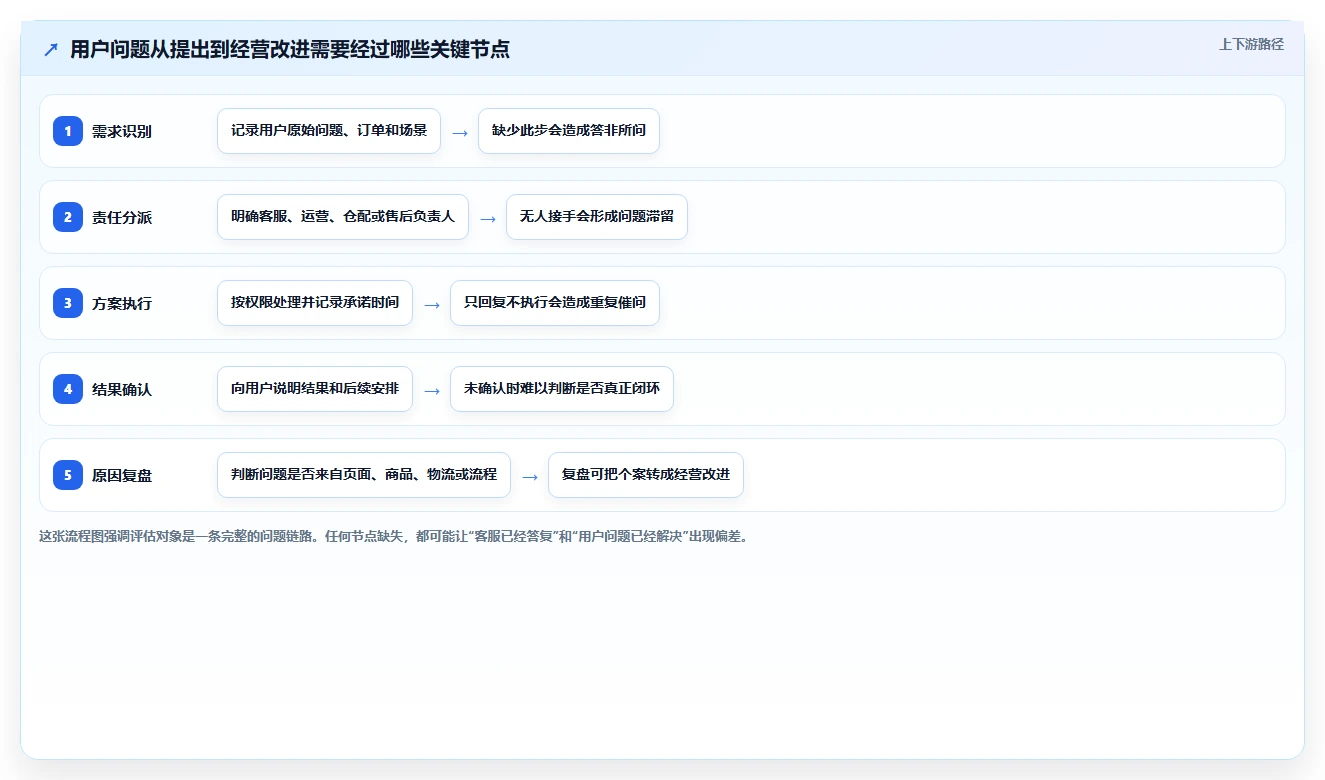Select the 向用户说明结果和后续安排 box
The height and width of the screenshot is (780, 1325).
[315, 389]
